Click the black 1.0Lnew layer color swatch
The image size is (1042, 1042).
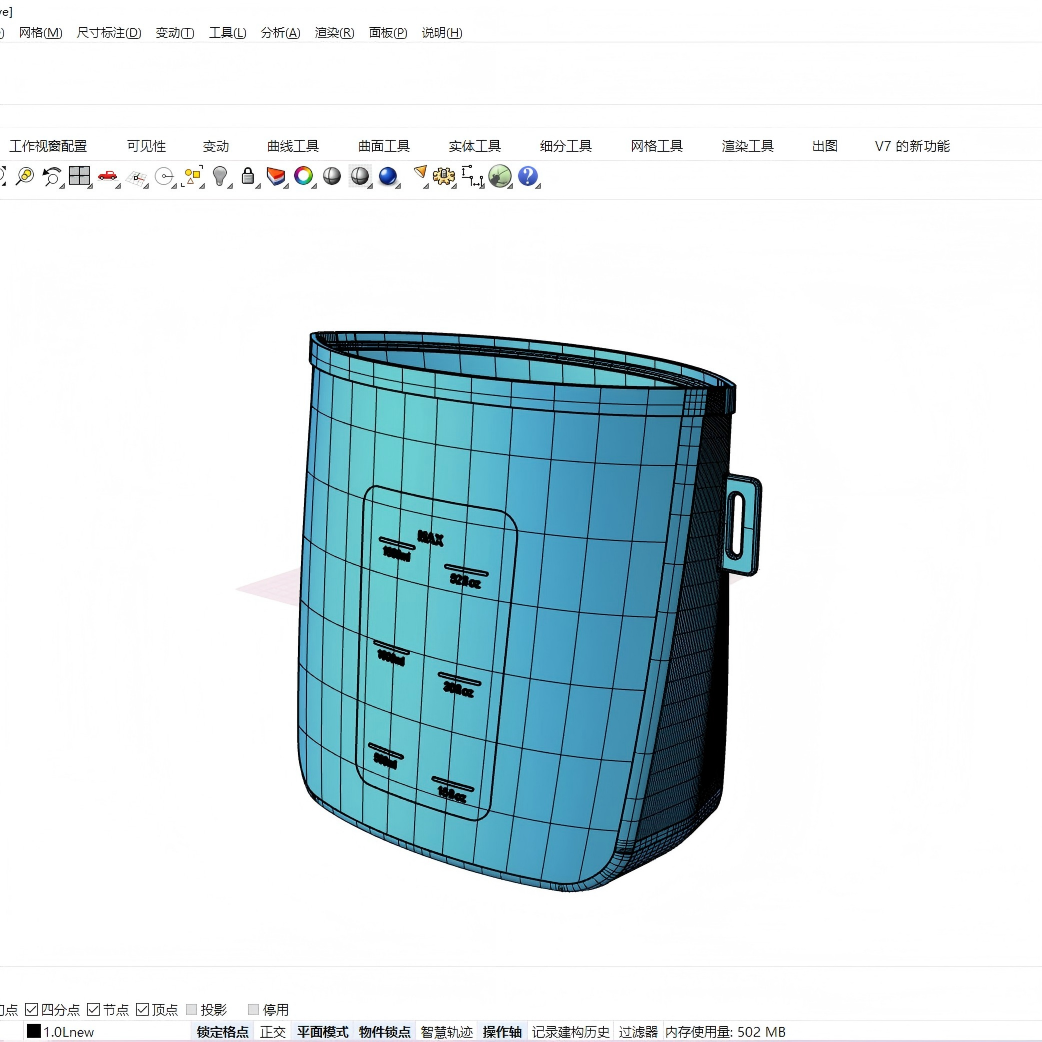(x=34, y=1032)
